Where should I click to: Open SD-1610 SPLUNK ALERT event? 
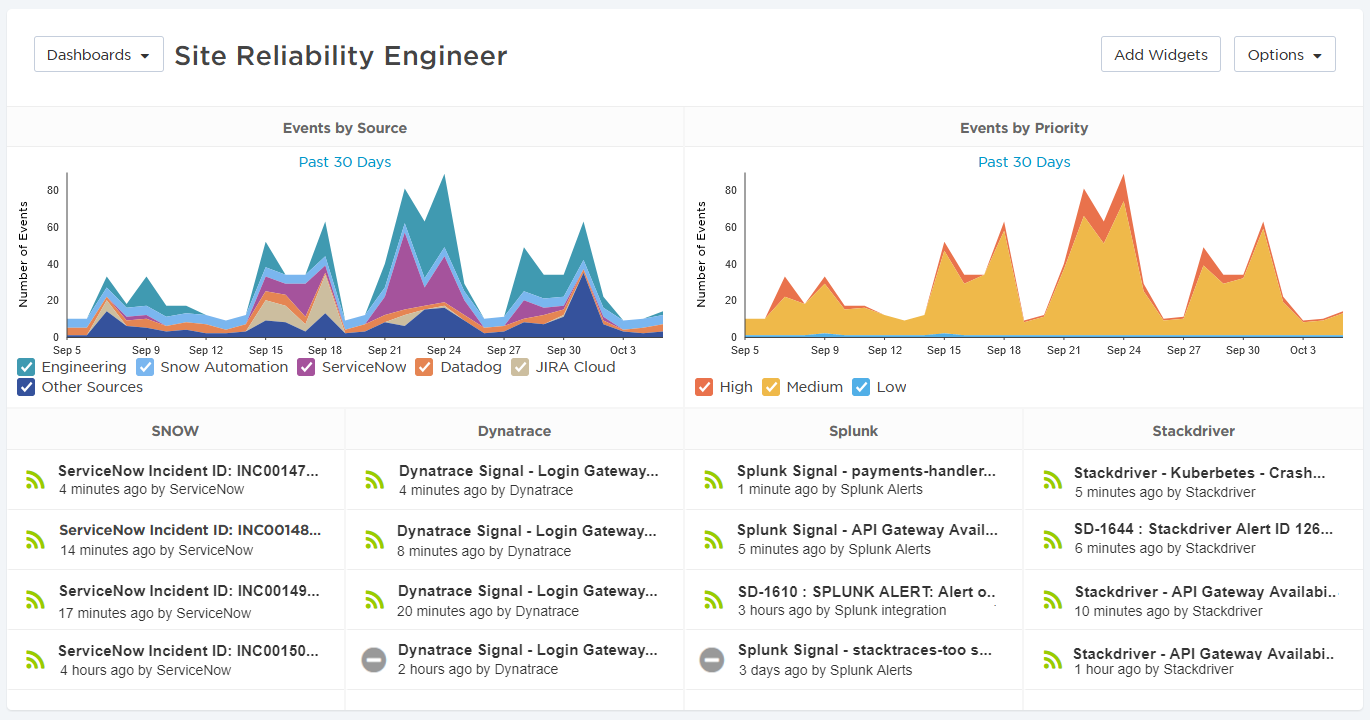click(x=868, y=591)
